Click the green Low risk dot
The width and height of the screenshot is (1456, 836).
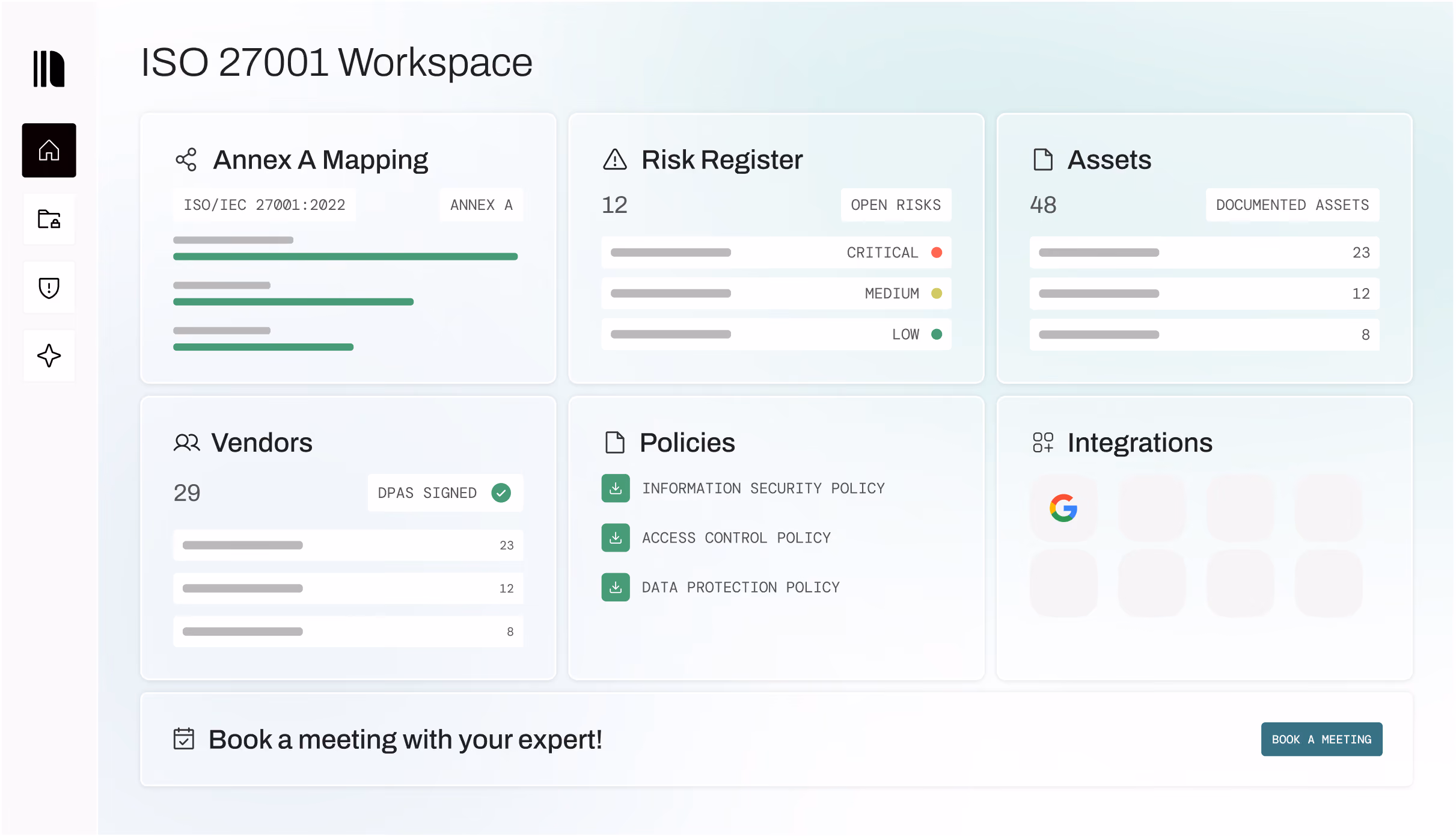(937, 334)
